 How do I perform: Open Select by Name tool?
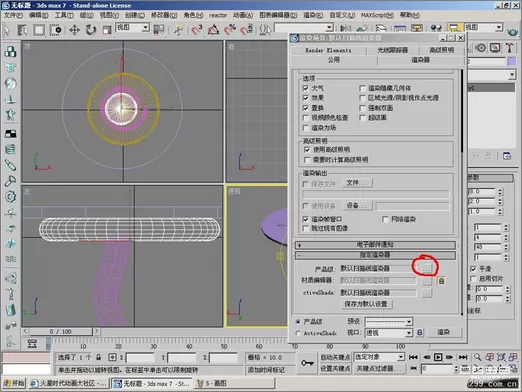click(x=22, y=30)
